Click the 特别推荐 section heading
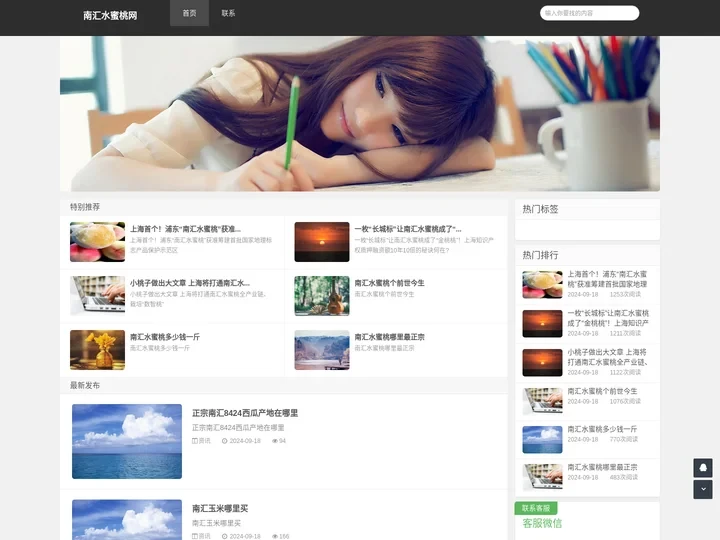720x540 pixels. tap(85, 207)
